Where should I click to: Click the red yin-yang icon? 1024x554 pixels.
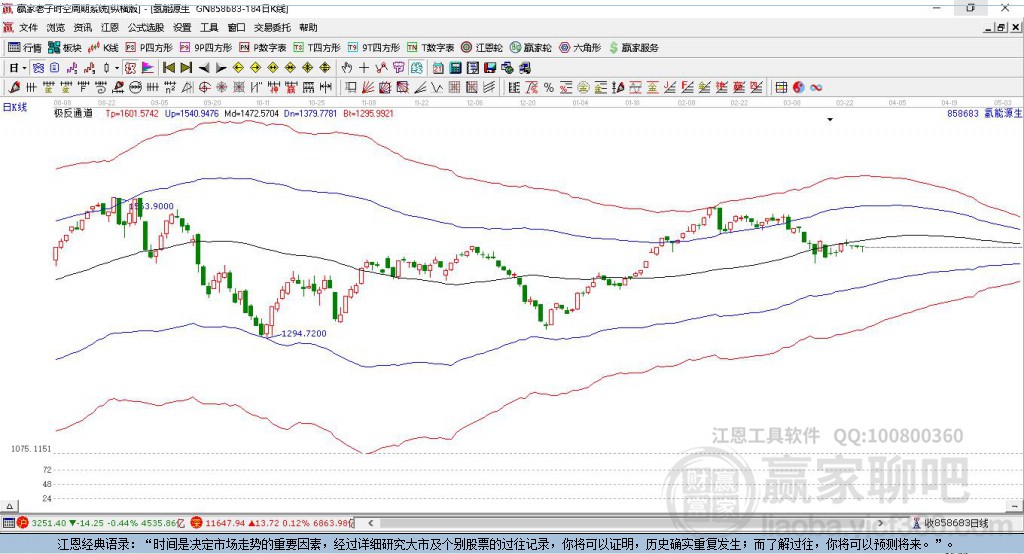click(799, 88)
